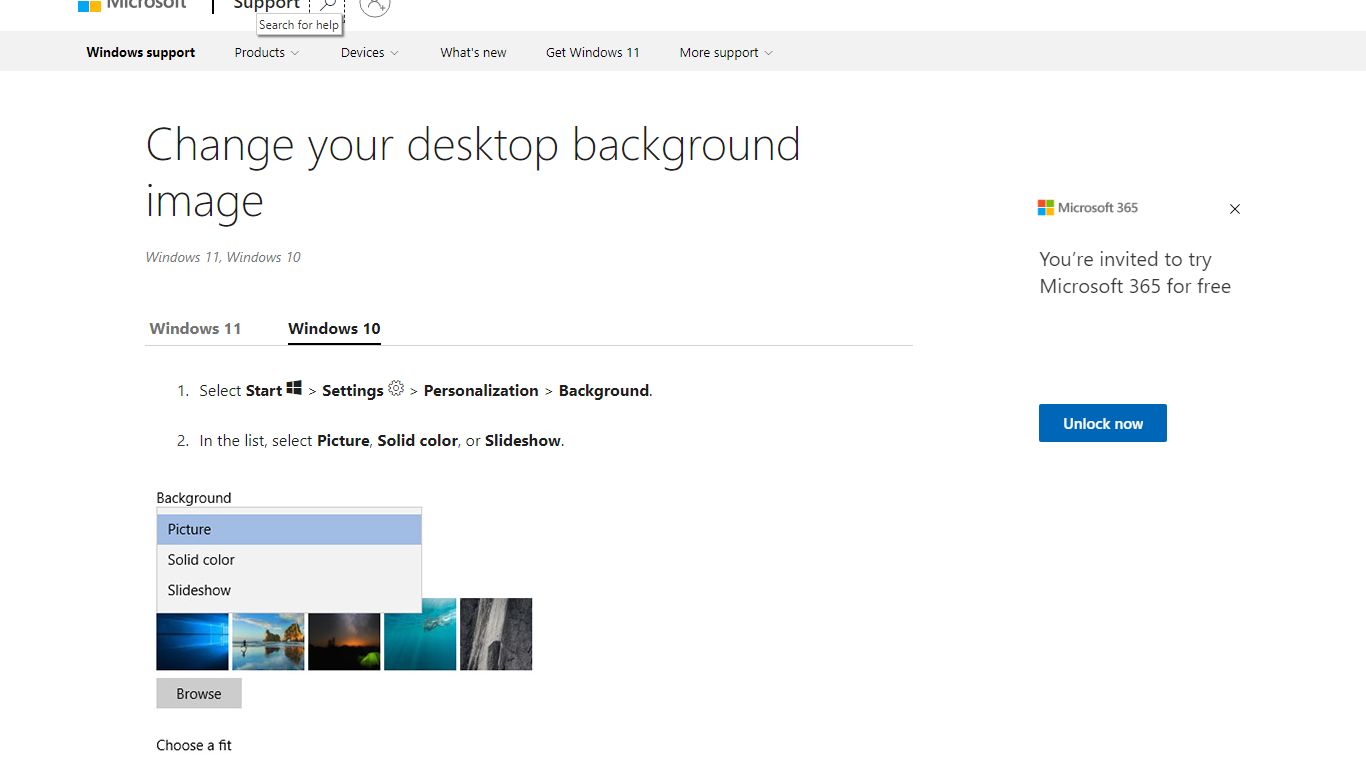This screenshot has height=768, width=1366.
Task: Click the 'Windows 11, Windows 10' applies-to text
Action: (223, 257)
